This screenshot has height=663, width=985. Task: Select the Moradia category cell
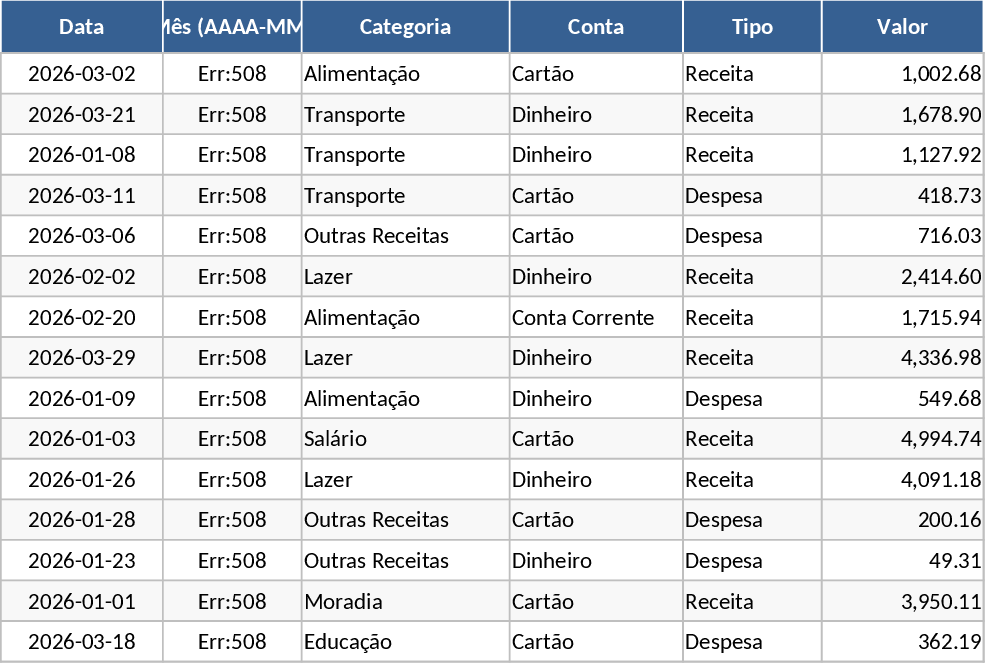pos(343,602)
